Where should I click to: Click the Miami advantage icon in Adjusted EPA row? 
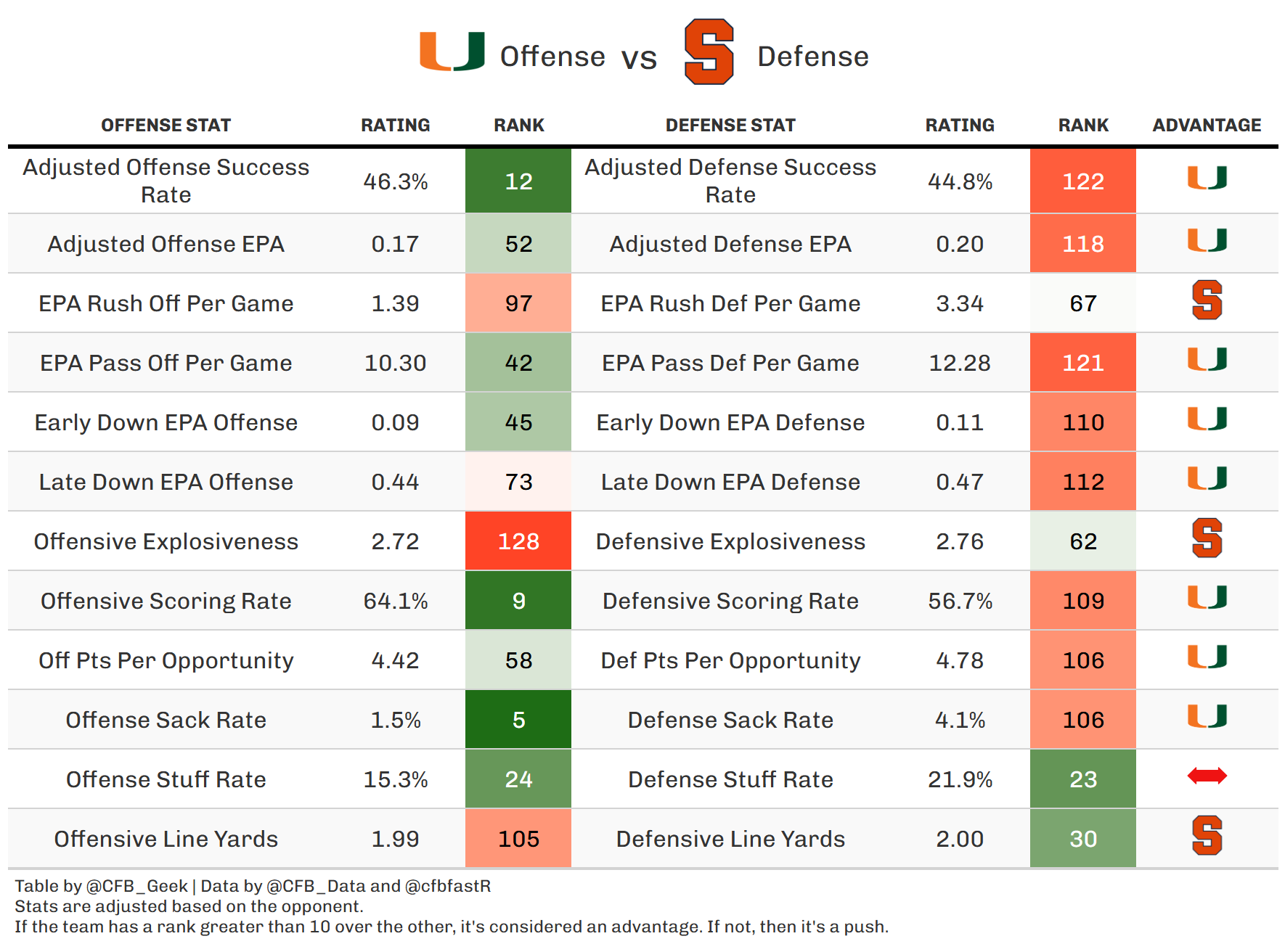[1207, 240]
